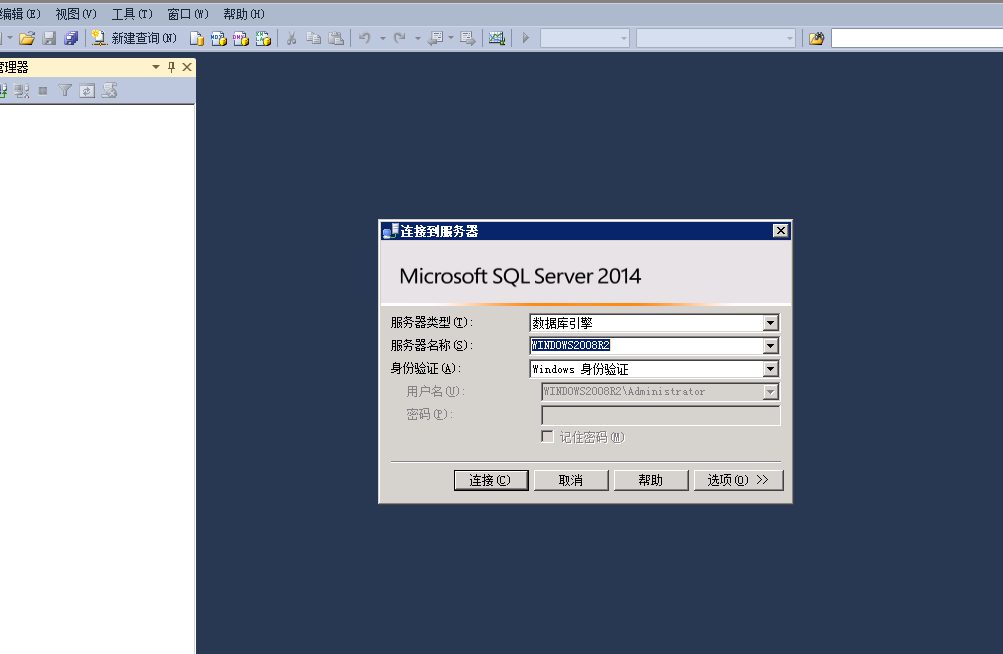Select the XMLA query toolbar icon
Image resolution: width=1003 pixels, height=654 pixels.
point(261,38)
